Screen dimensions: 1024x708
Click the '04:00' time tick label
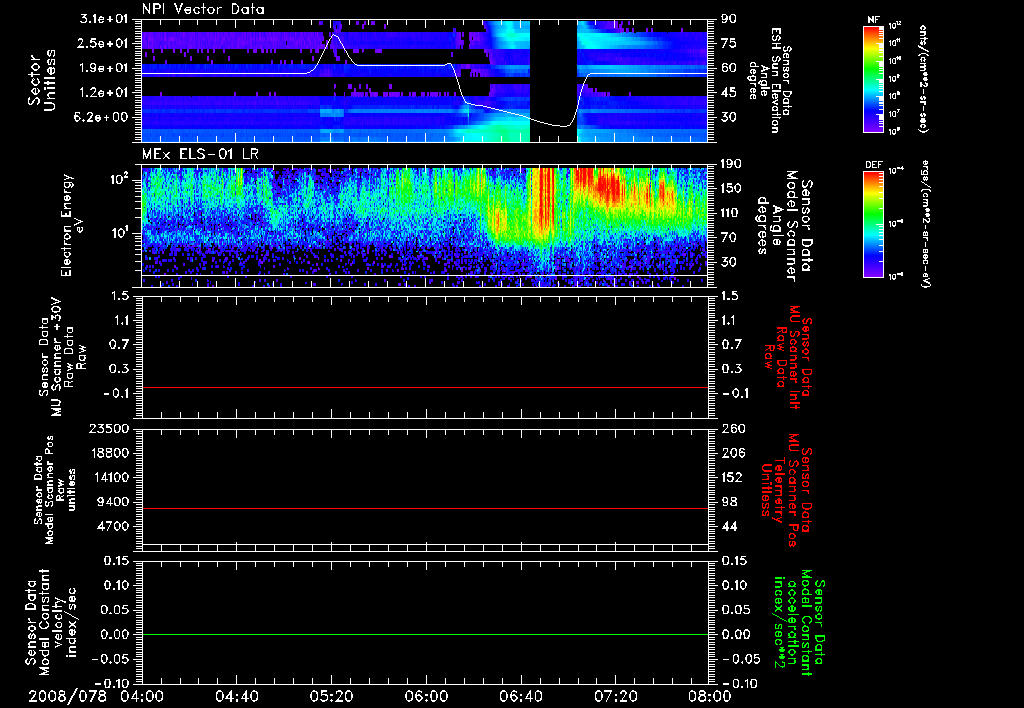[142, 696]
